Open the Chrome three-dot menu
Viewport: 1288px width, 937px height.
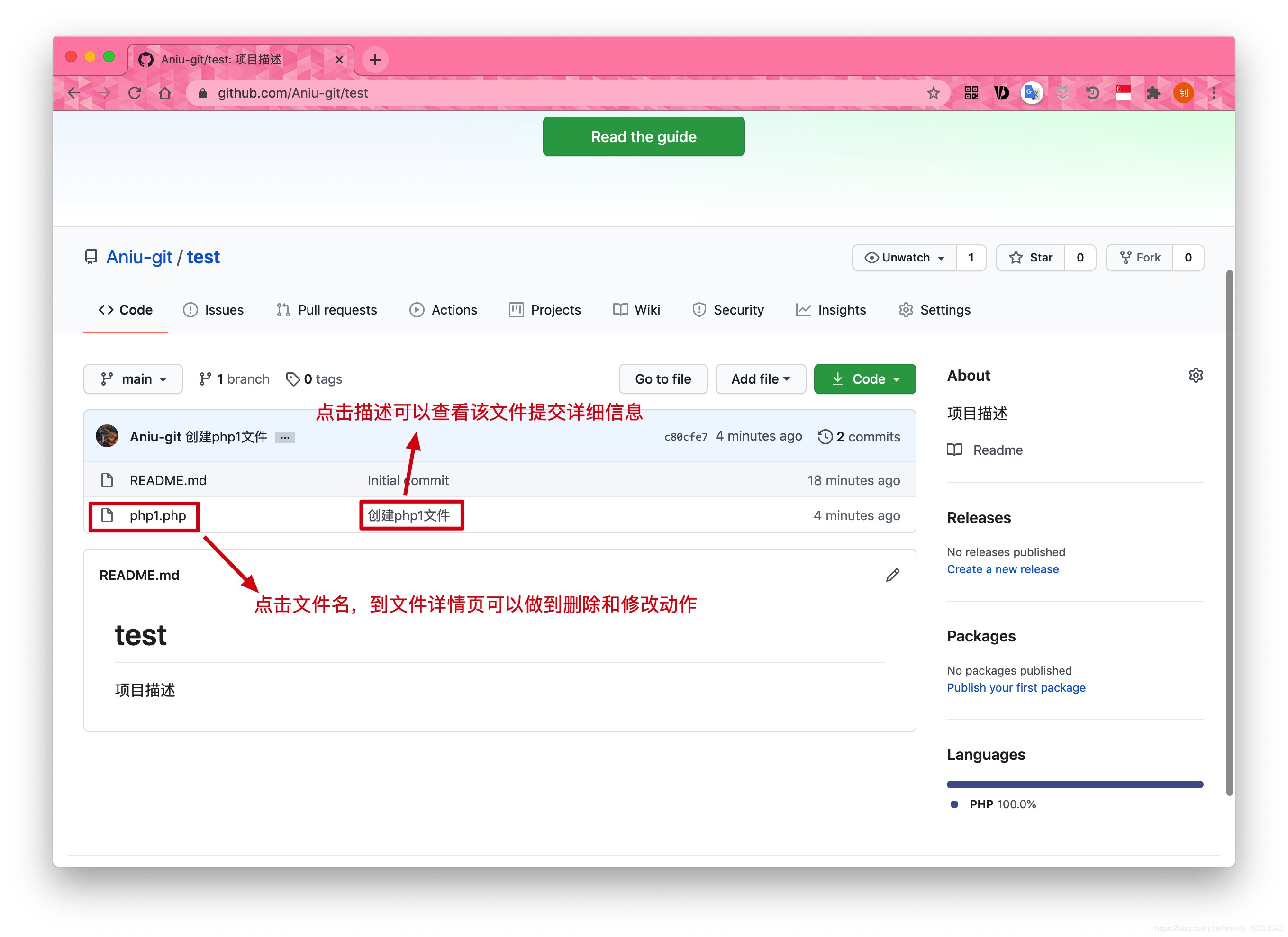[x=1214, y=93]
